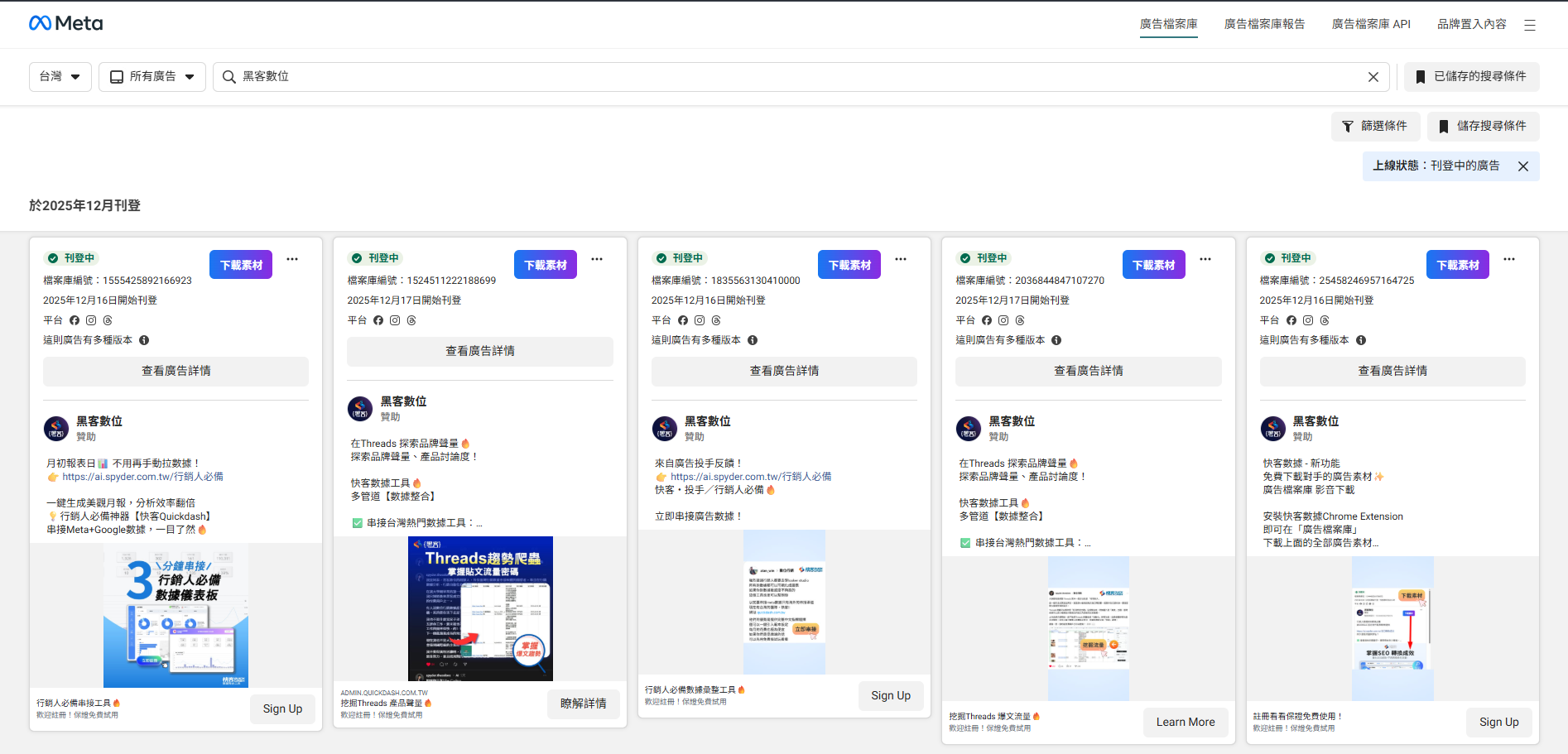The image size is (1568, 754).
Task: Open 已儲存的搜尋條件
Action: click(1472, 77)
